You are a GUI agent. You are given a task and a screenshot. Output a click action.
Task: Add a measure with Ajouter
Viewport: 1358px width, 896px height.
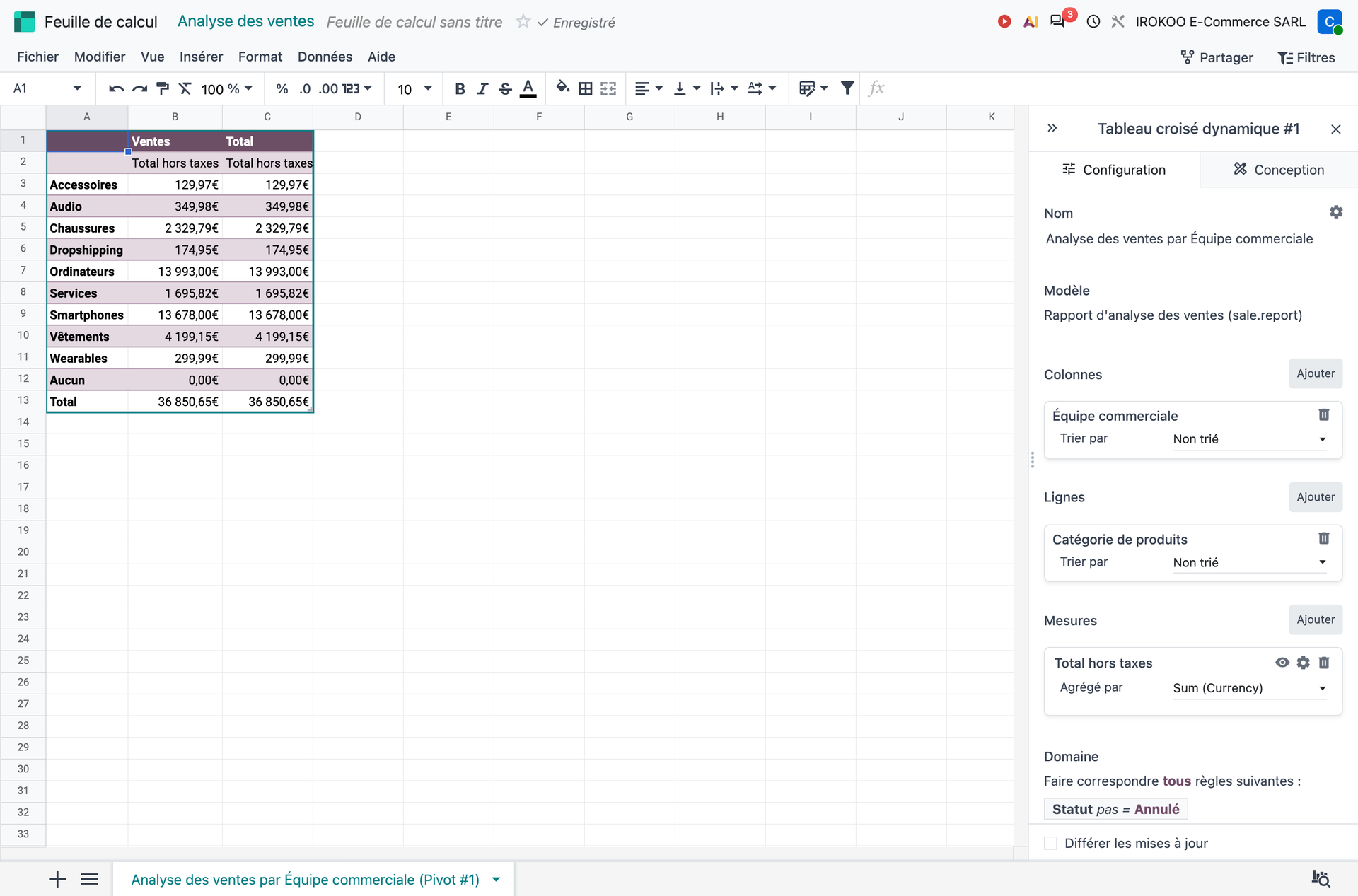[1316, 619]
